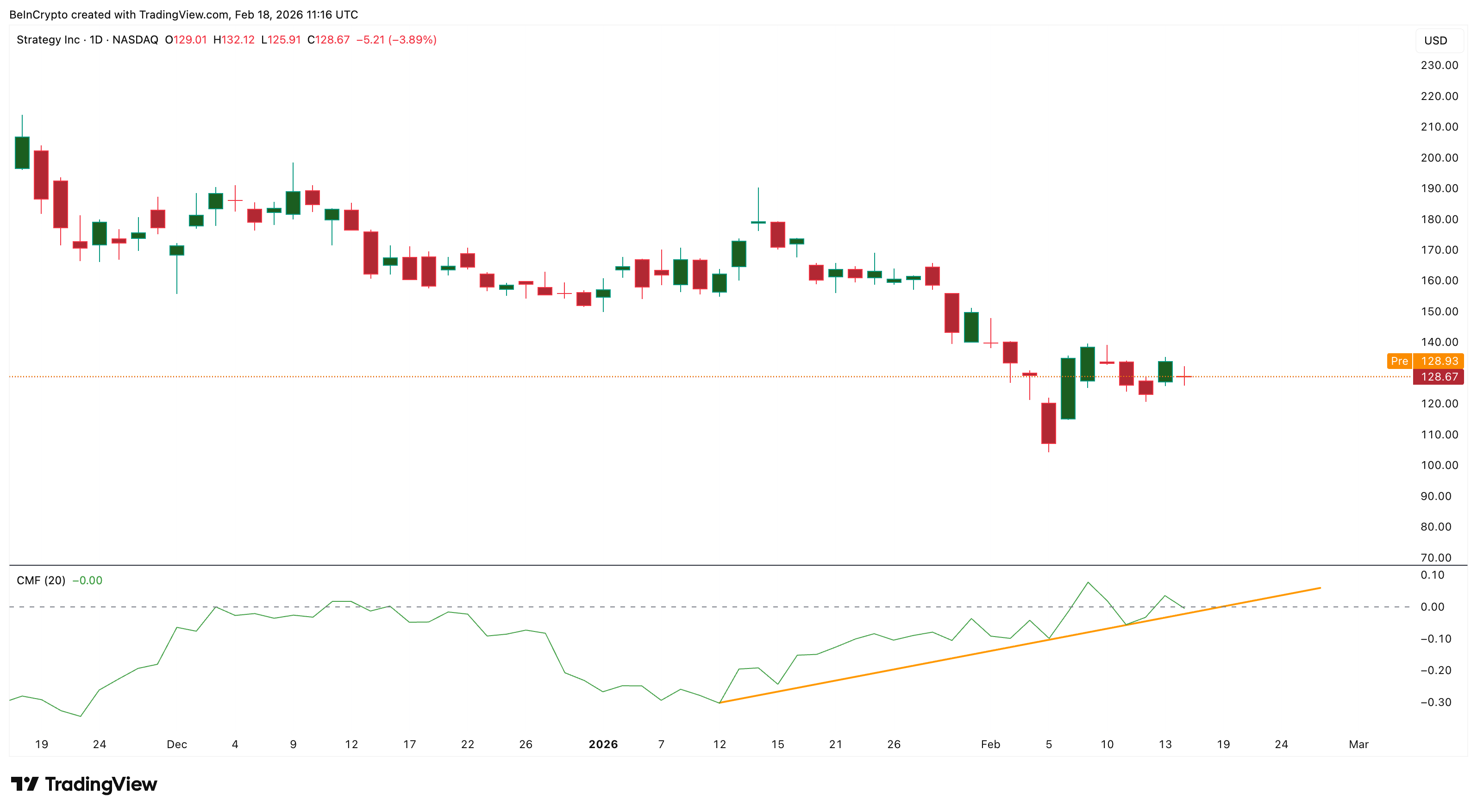The image size is (1477, 812).
Task: Click the Strategy Inc symbol title
Action: pyautogui.click(x=48, y=39)
